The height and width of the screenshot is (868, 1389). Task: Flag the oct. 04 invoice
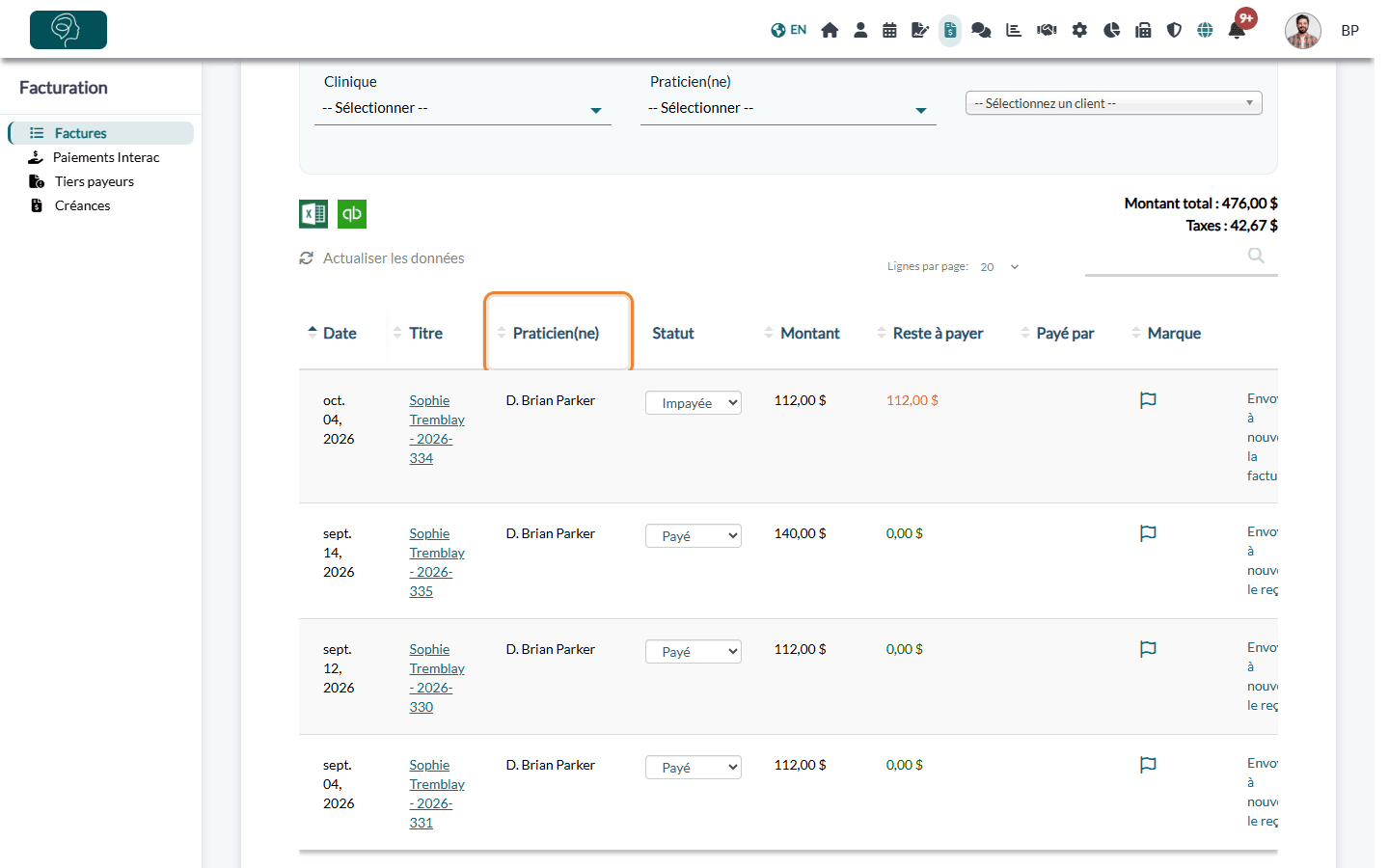[1148, 400]
